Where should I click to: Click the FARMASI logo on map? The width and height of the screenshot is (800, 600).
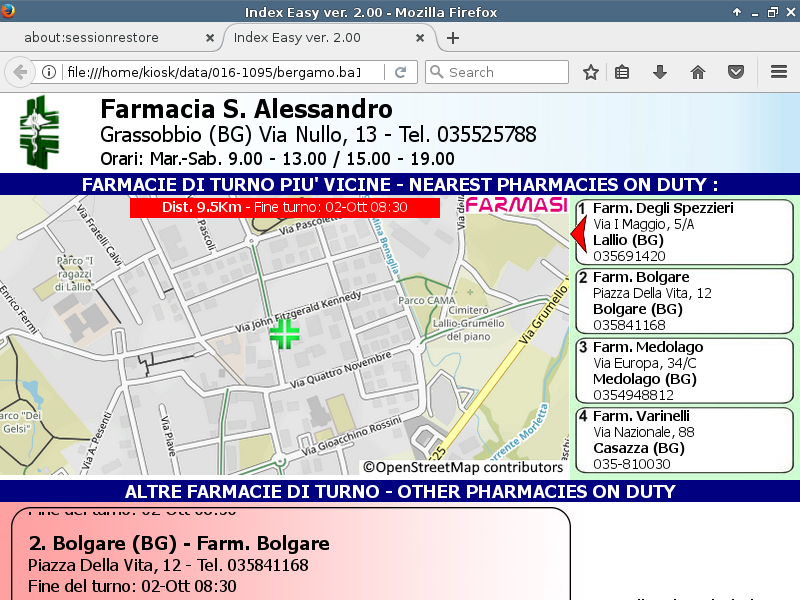[516, 205]
